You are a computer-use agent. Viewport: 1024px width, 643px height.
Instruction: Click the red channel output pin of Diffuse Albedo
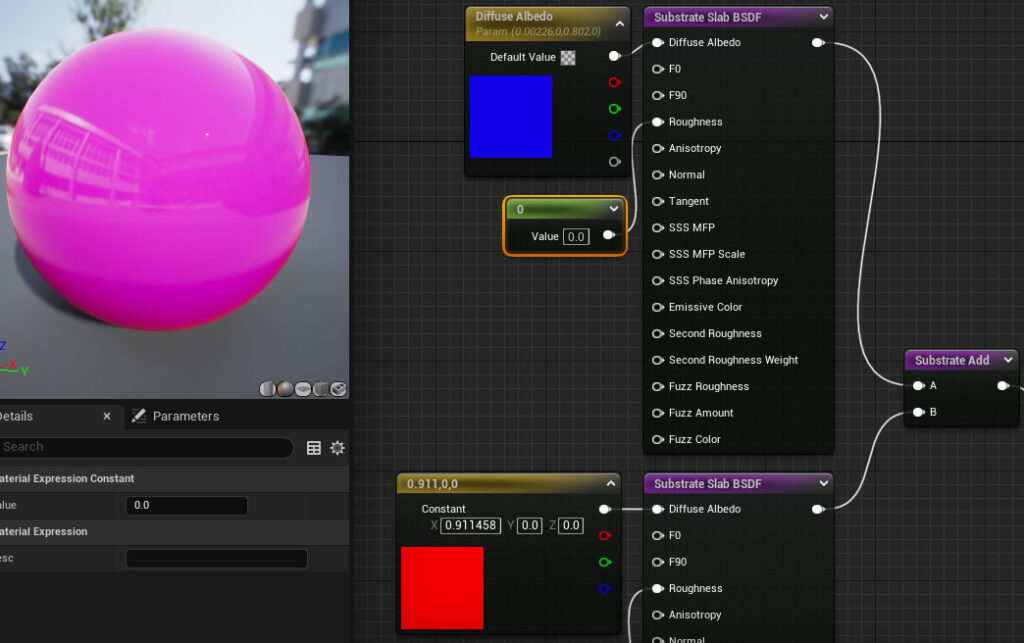coord(614,82)
